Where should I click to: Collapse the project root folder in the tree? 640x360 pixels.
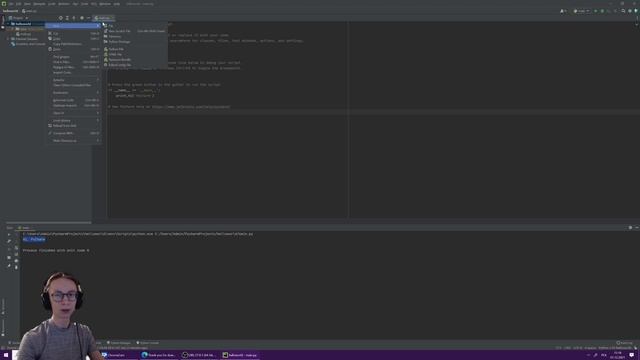(x=8, y=24)
